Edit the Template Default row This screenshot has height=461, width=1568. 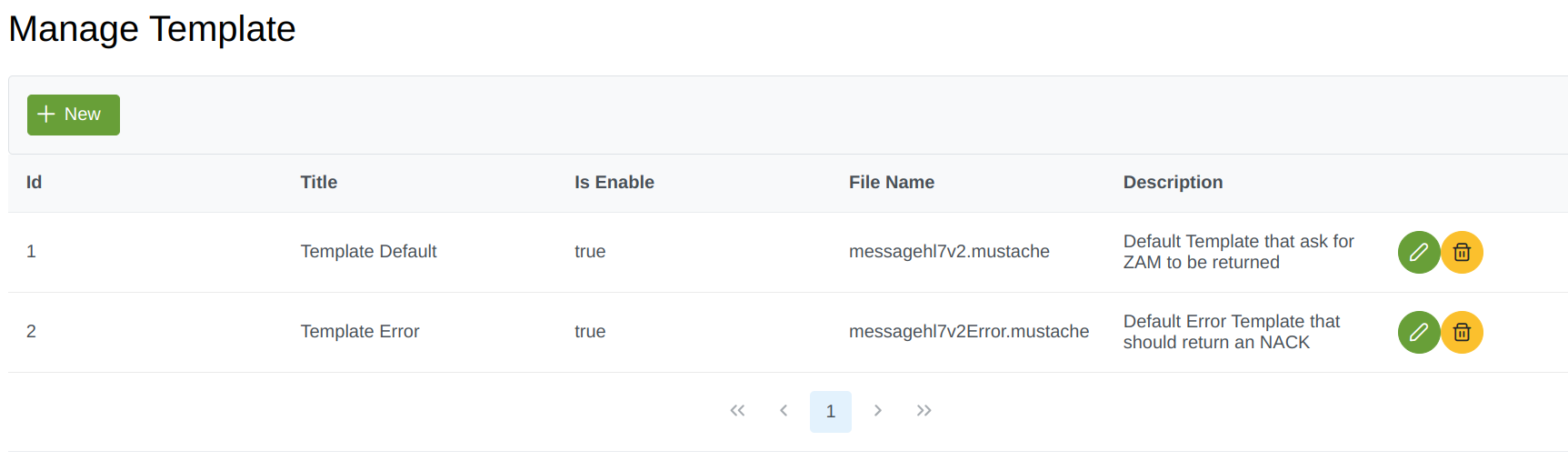(x=1418, y=253)
